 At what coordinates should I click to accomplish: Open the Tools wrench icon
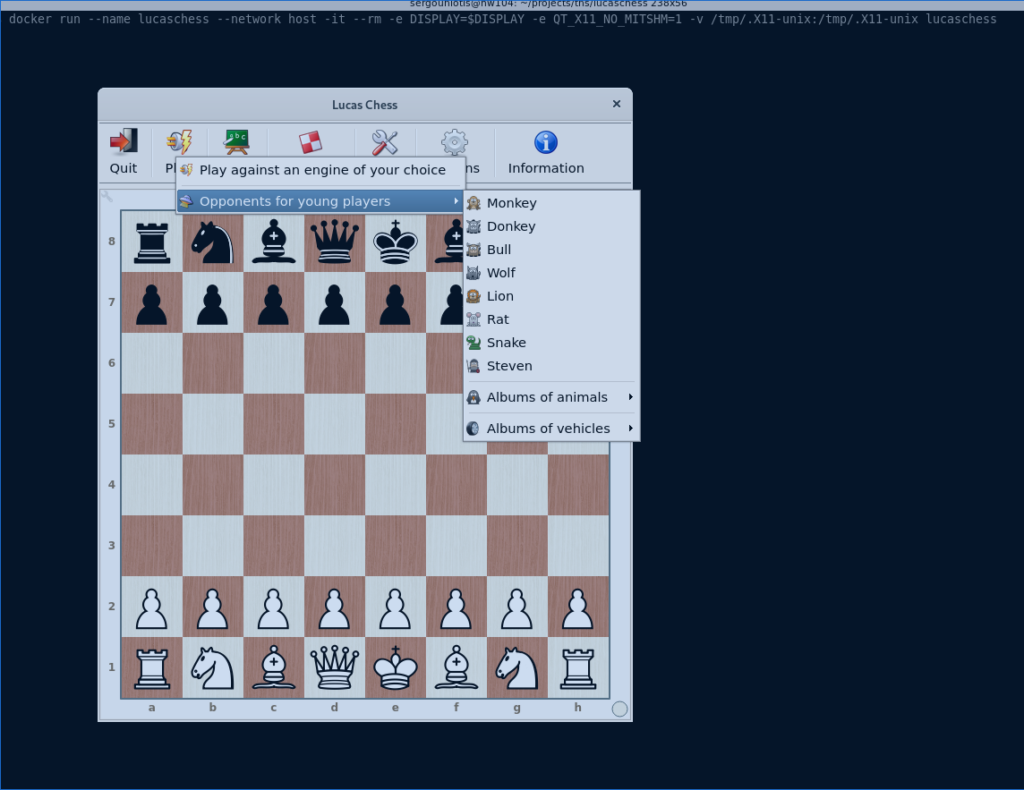tap(385, 142)
